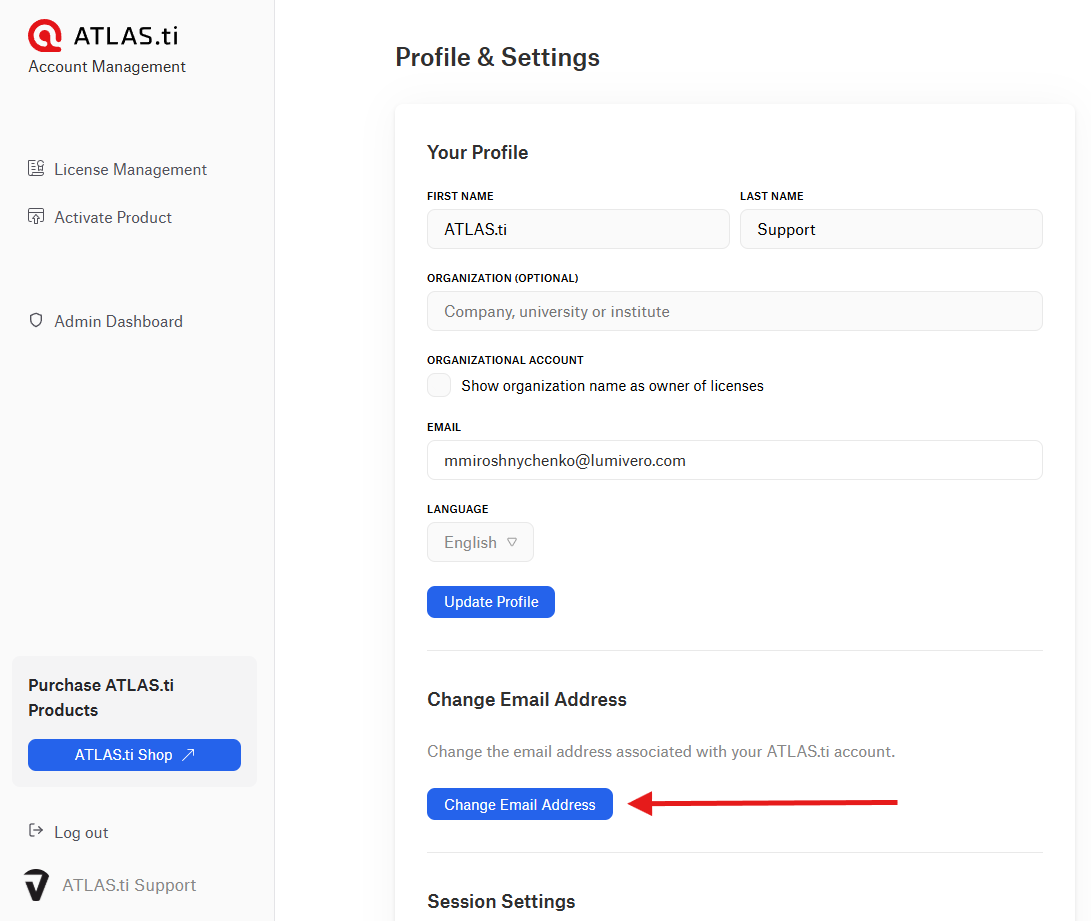The width and height of the screenshot is (1091, 921).
Task: Click the Profile & Settings heading
Action: coord(497,57)
